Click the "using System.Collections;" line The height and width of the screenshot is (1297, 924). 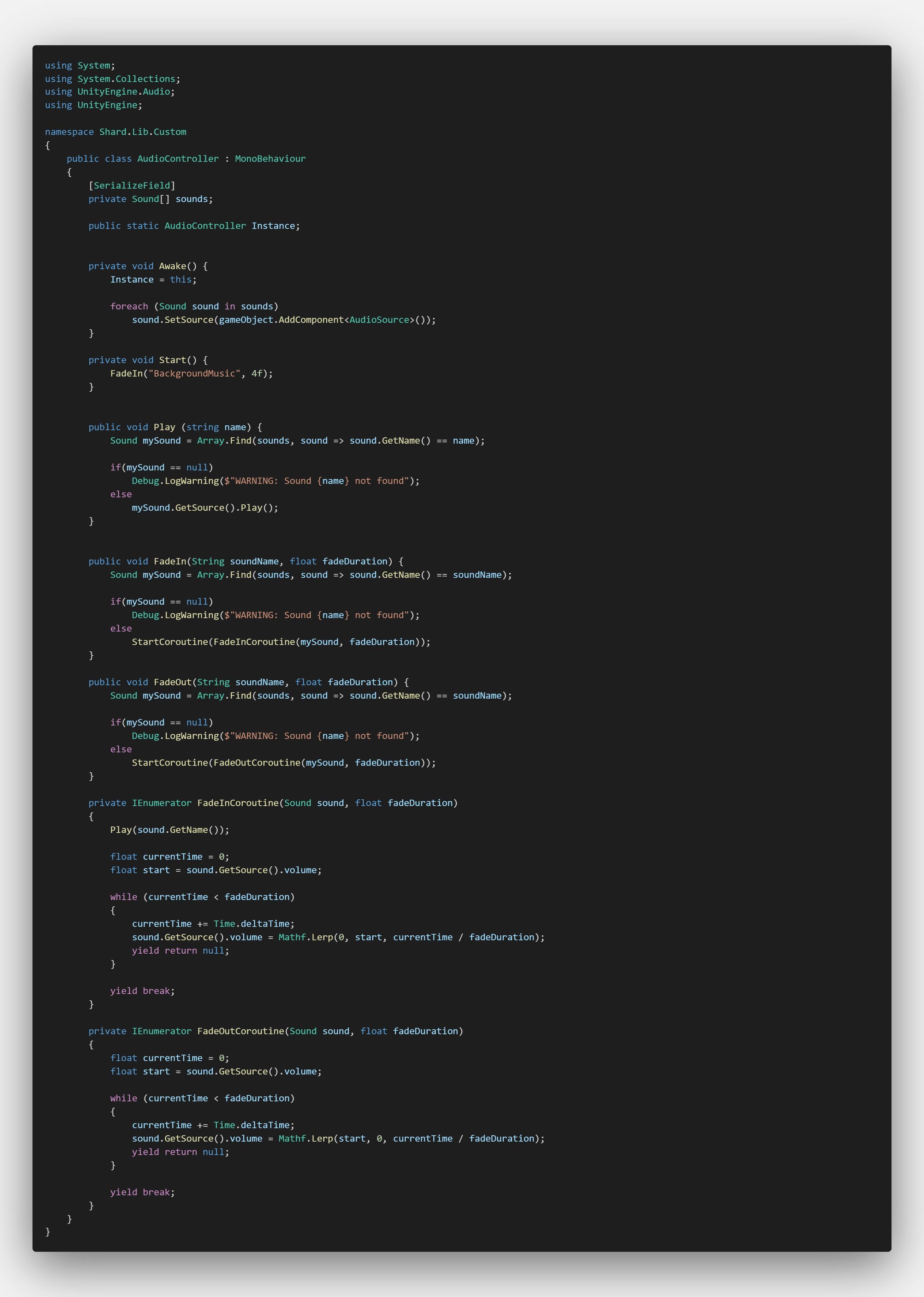[112, 78]
